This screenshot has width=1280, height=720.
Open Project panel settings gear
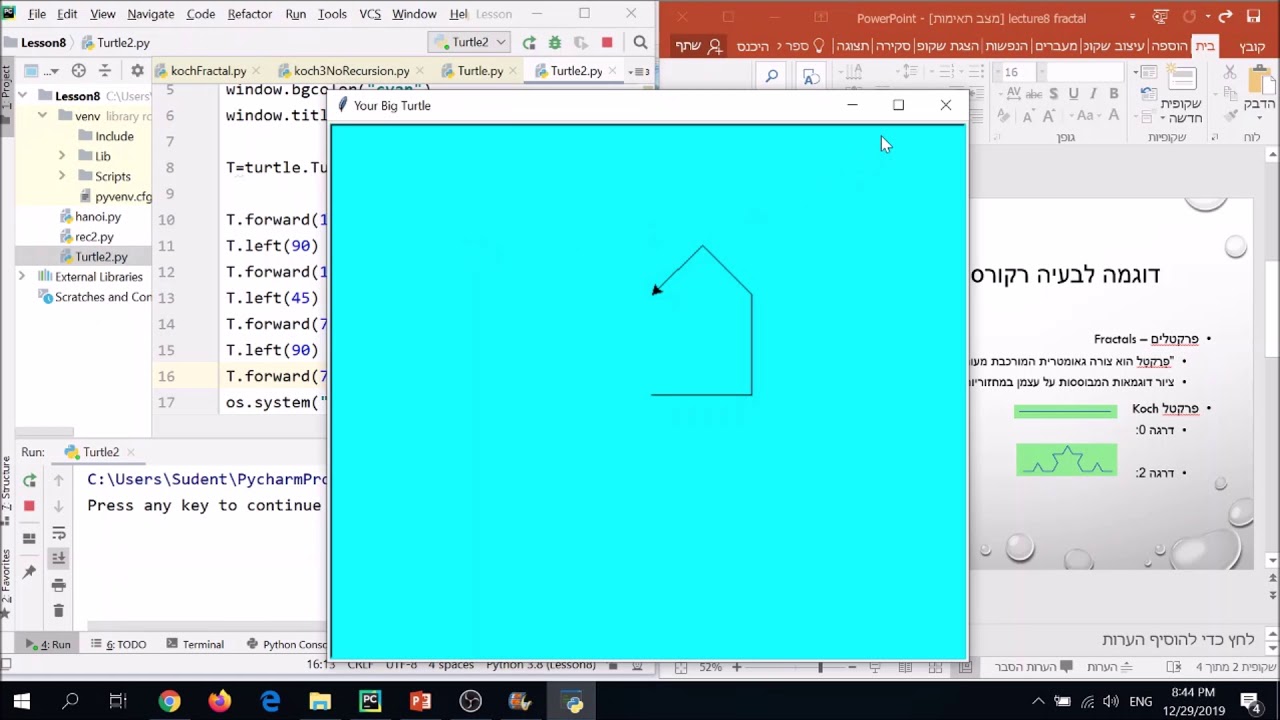137,70
